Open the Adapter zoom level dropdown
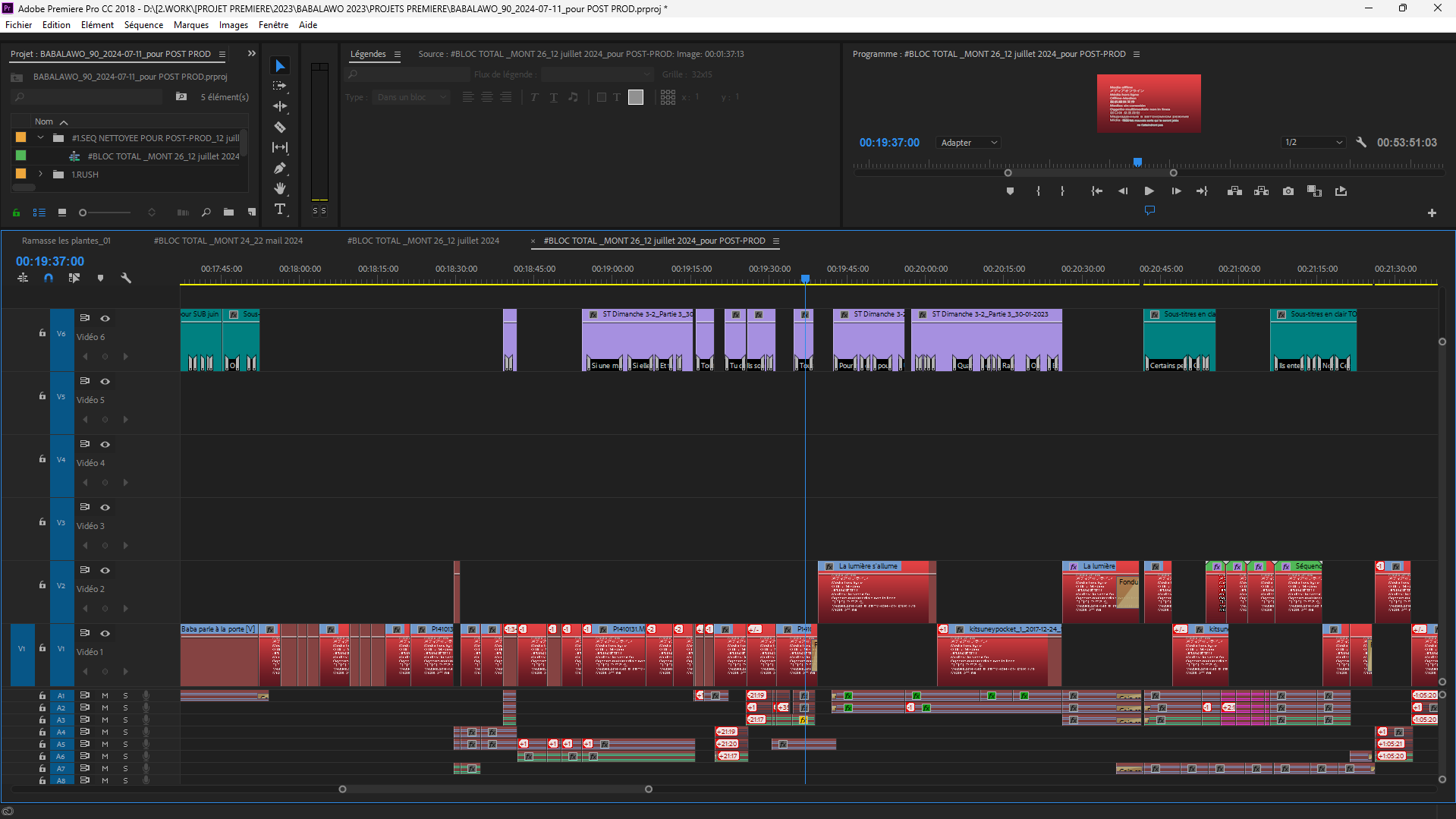1456x819 pixels. [x=969, y=143]
